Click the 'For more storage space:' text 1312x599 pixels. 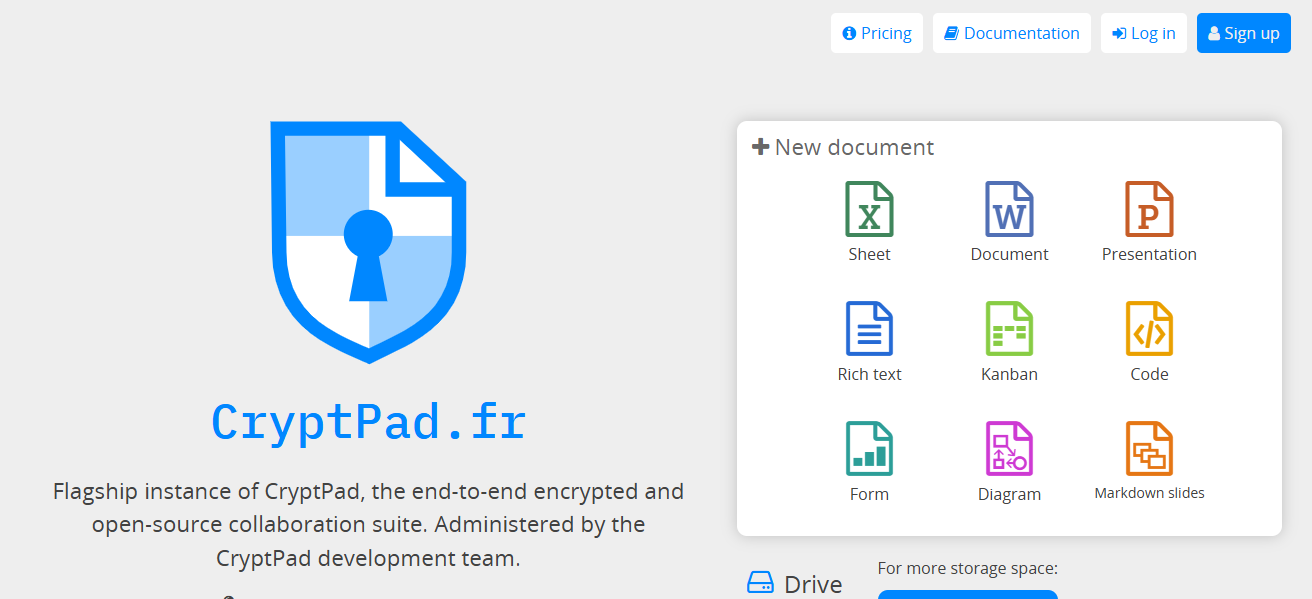point(967,568)
